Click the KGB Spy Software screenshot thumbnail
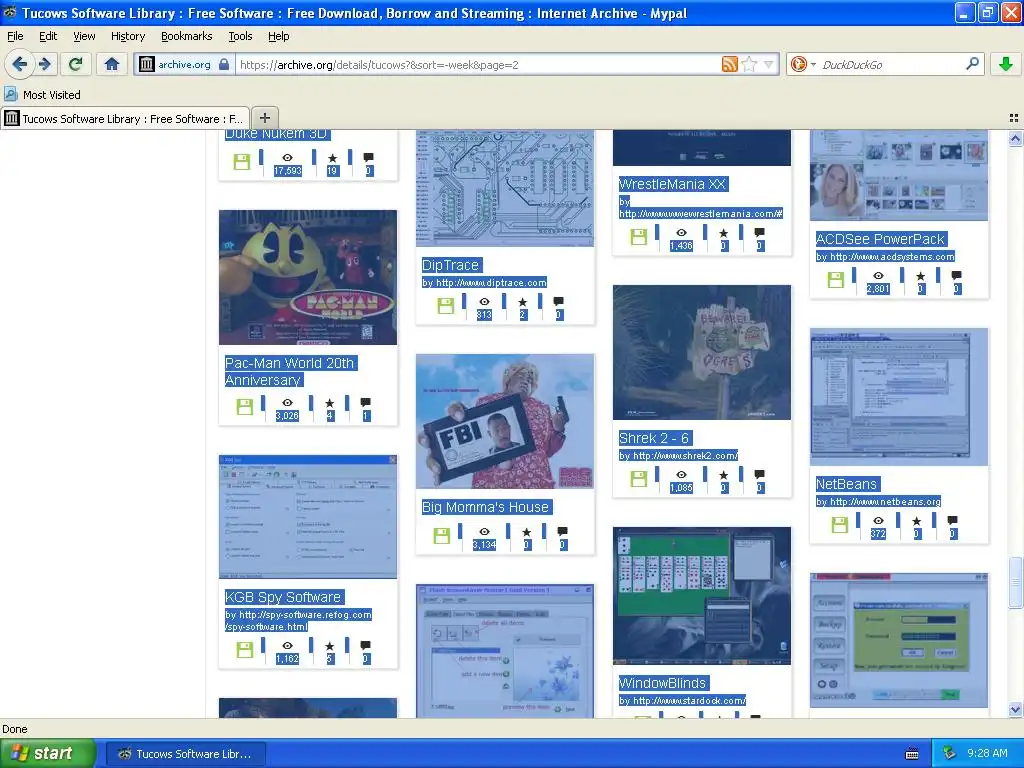 [x=308, y=517]
